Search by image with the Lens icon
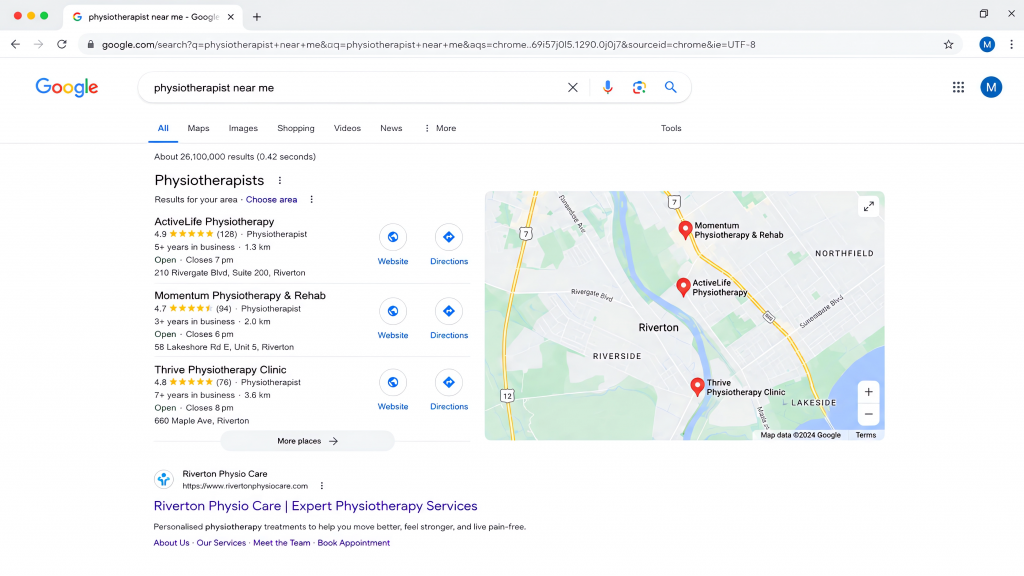 [x=639, y=88]
